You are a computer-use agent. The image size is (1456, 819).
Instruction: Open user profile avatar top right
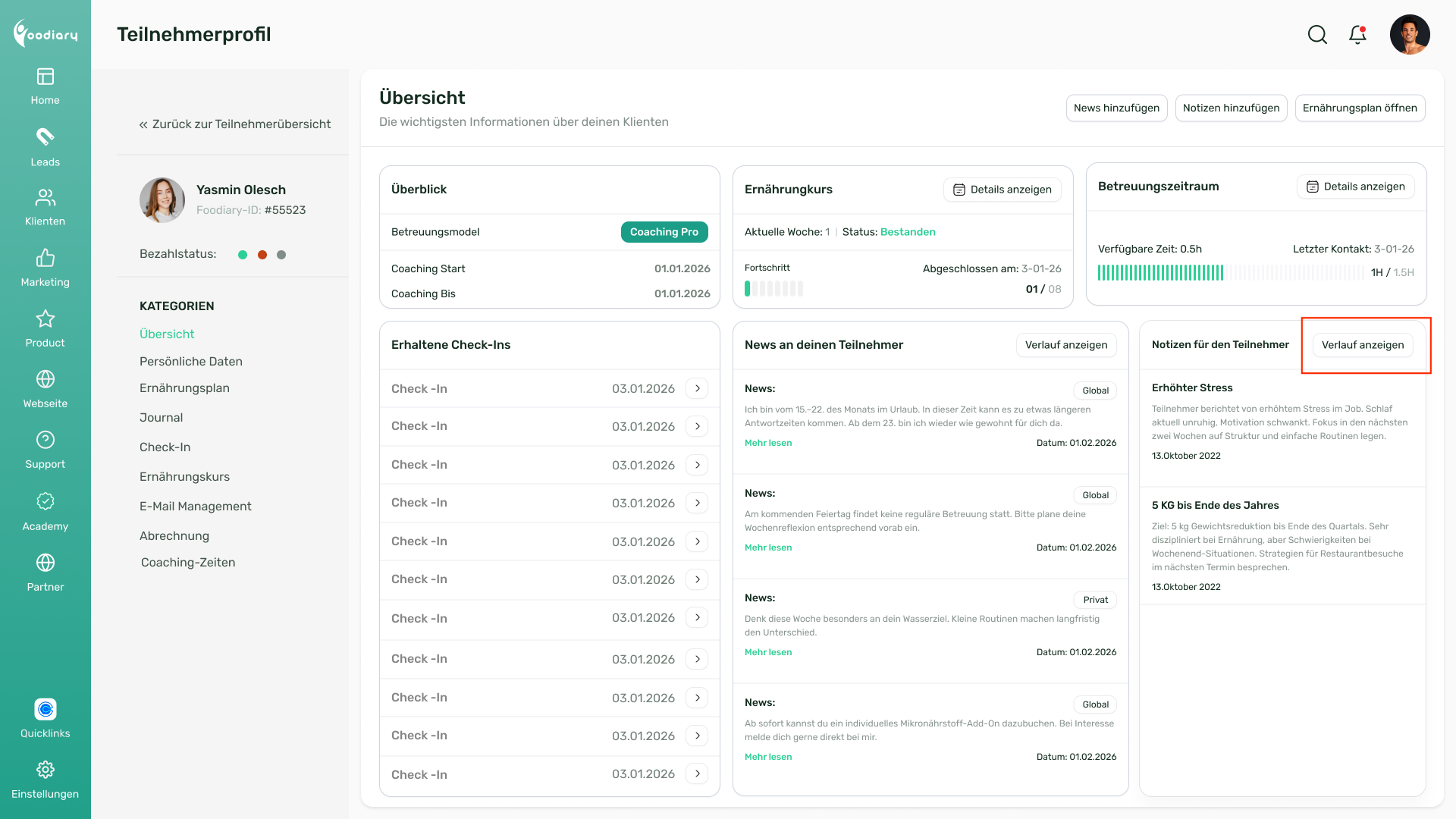pos(1409,35)
